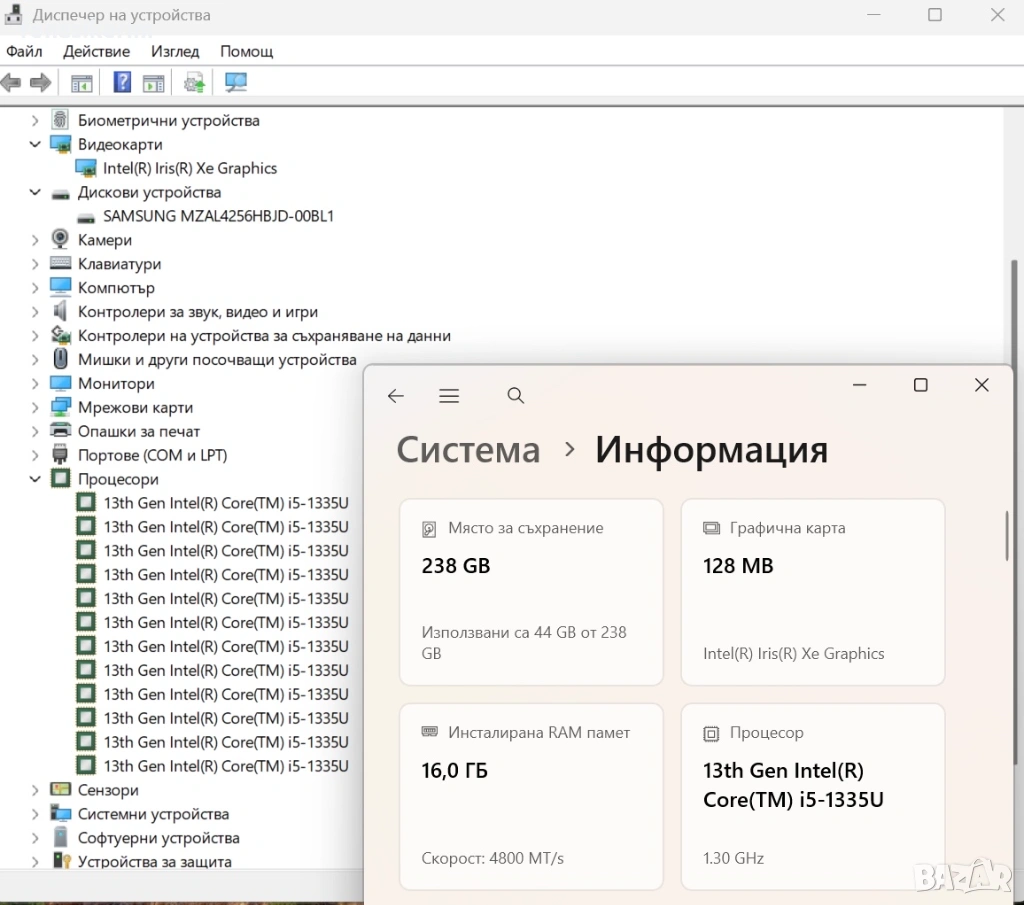
Task: Collapse the Процесори category
Action: click(x=35, y=479)
